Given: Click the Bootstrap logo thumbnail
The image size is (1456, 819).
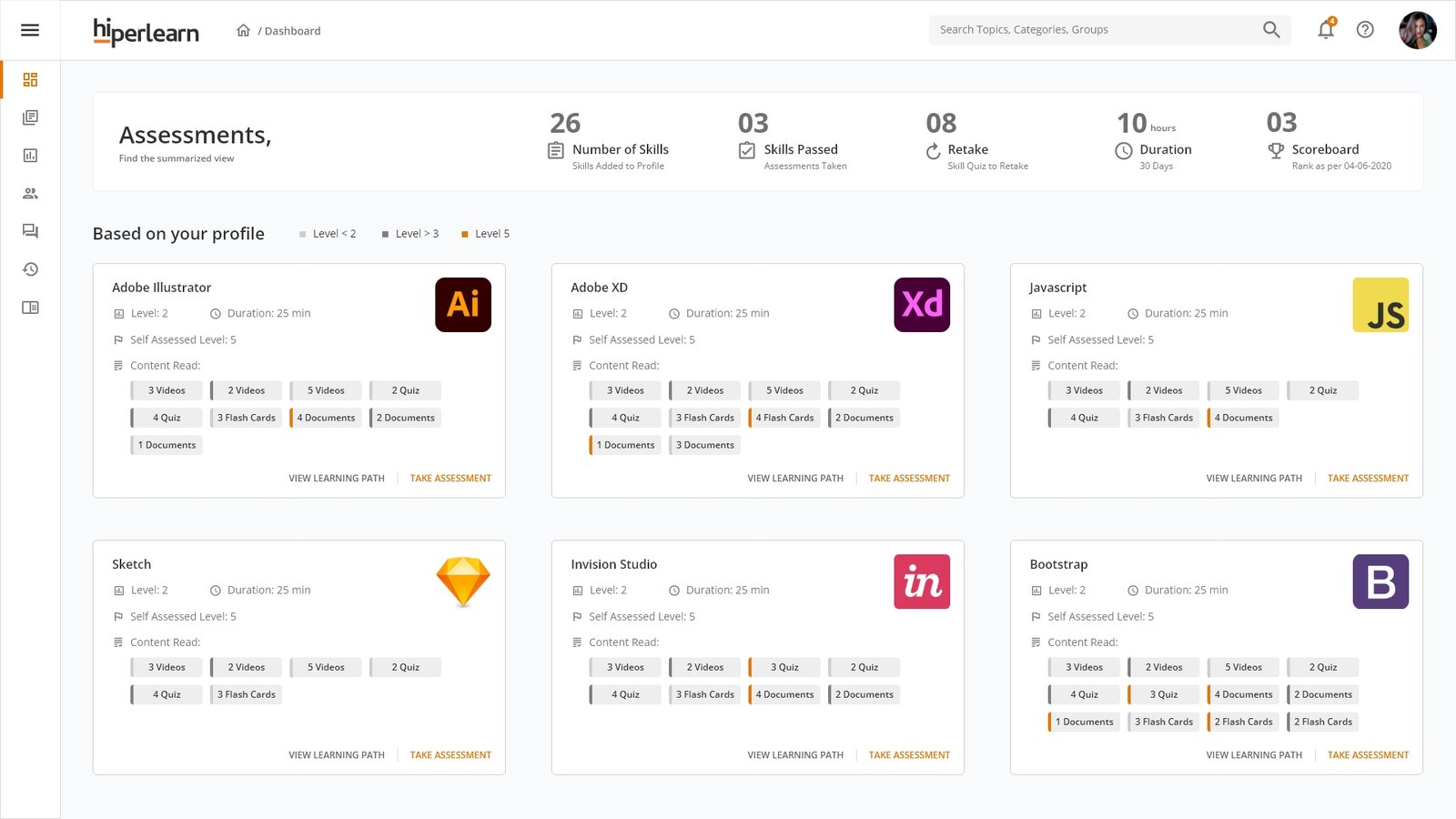Looking at the screenshot, I should pyautogui.click(x=1380, y=581).
